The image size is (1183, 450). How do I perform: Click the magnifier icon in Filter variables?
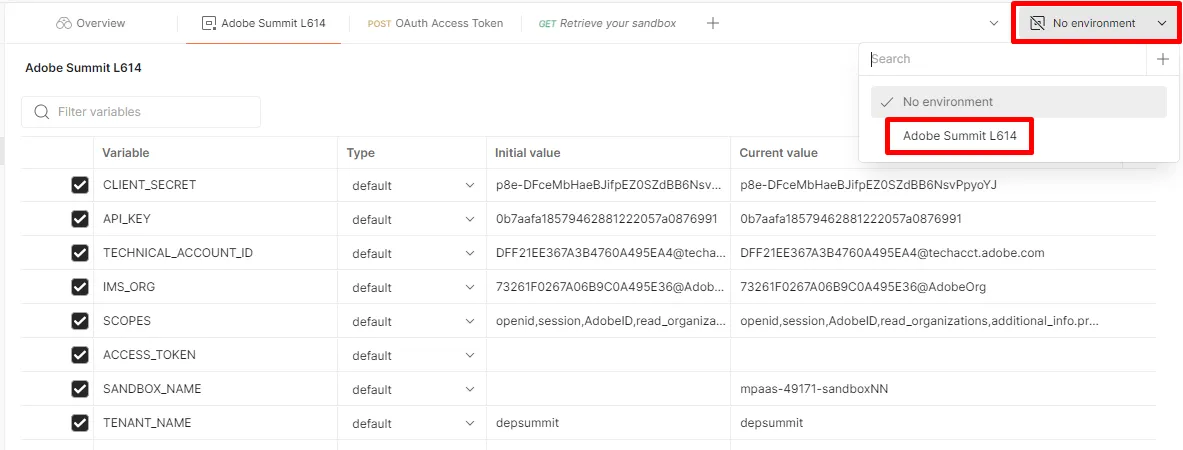pyautogui.click(x=42, y=112)
